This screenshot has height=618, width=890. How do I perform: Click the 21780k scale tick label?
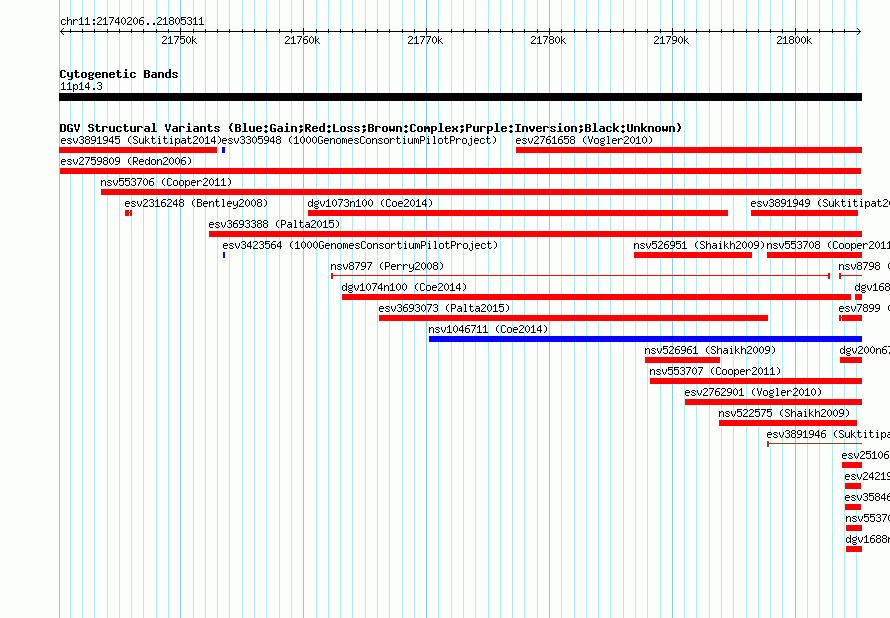tap(548, 40)
